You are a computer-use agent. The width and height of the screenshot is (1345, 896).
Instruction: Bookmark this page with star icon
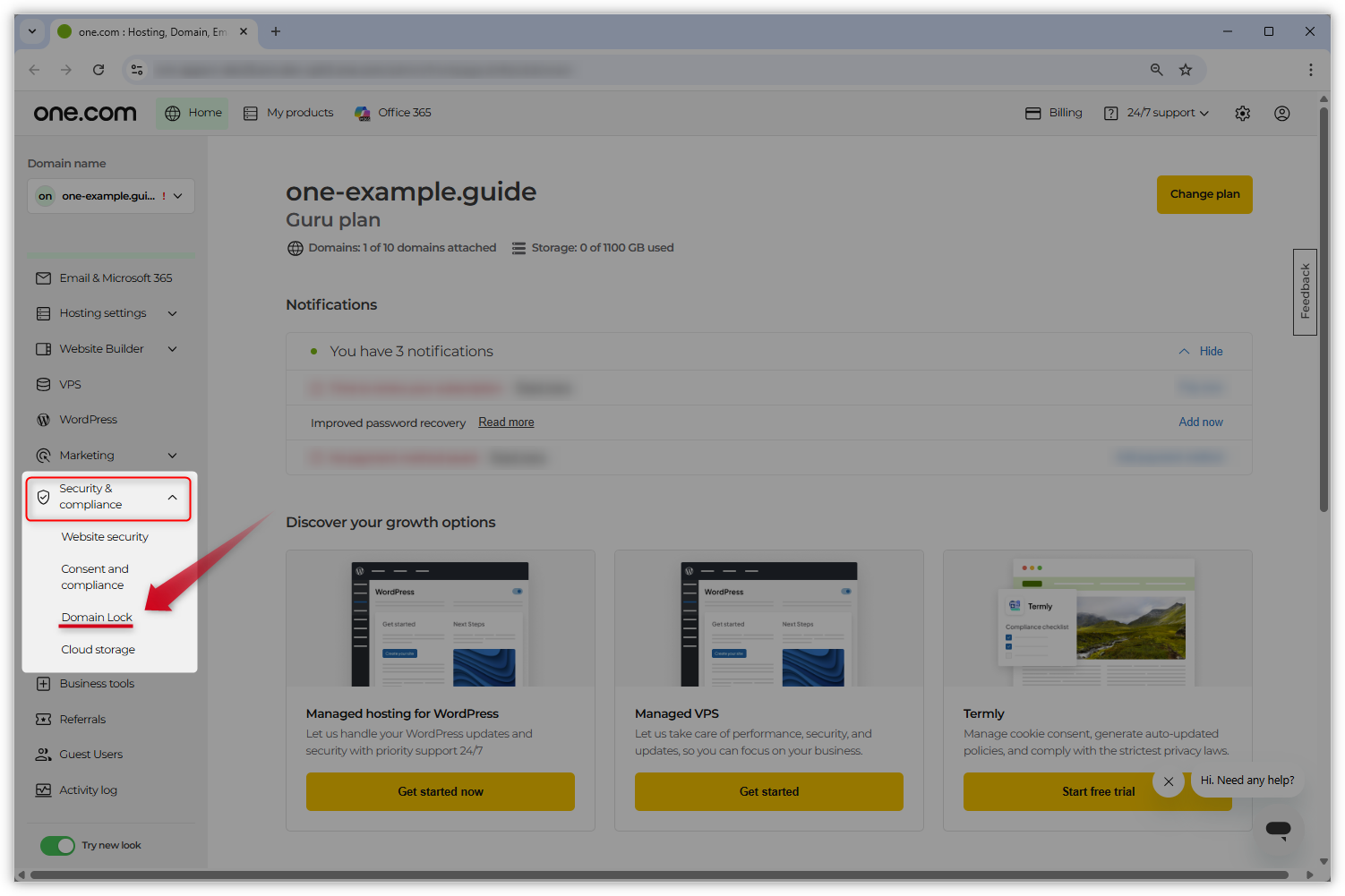pyautogui.click(x=1186, y=70)
